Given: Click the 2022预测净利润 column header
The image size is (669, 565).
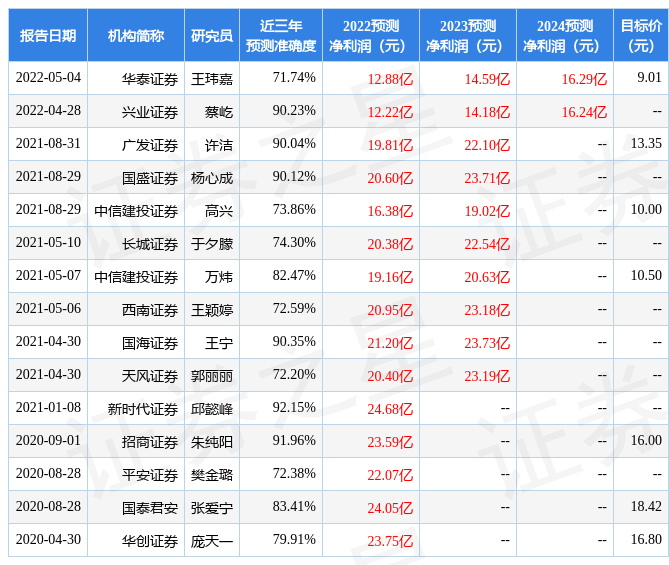Looking at the screenshot, I should click(371, 35).
